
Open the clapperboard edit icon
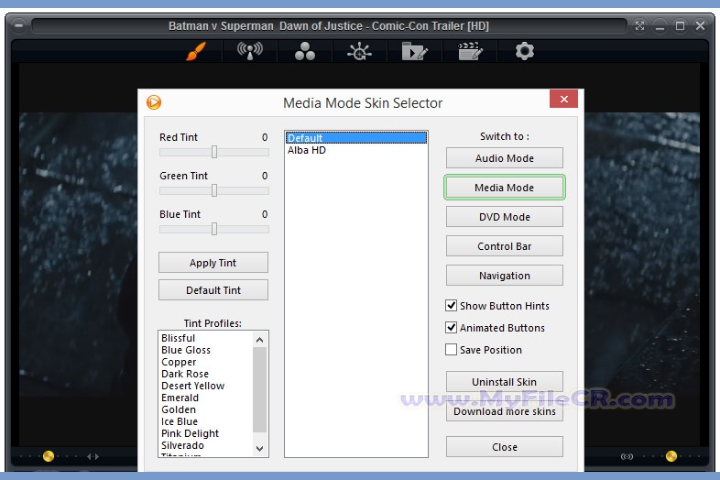coord(470,51)
